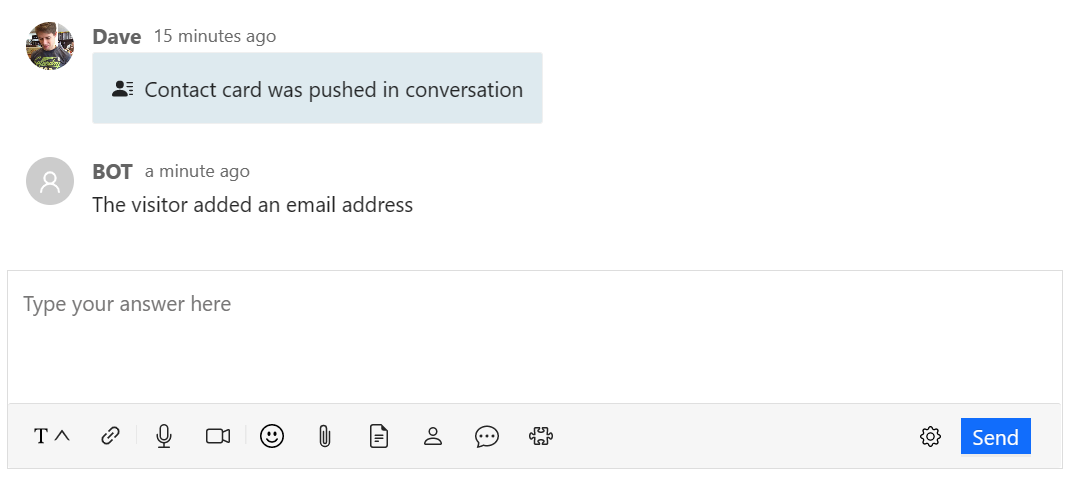Viewport: 1072px width, 477px height.
Task: Click the Dave sender name
Action: click(116, 37)
